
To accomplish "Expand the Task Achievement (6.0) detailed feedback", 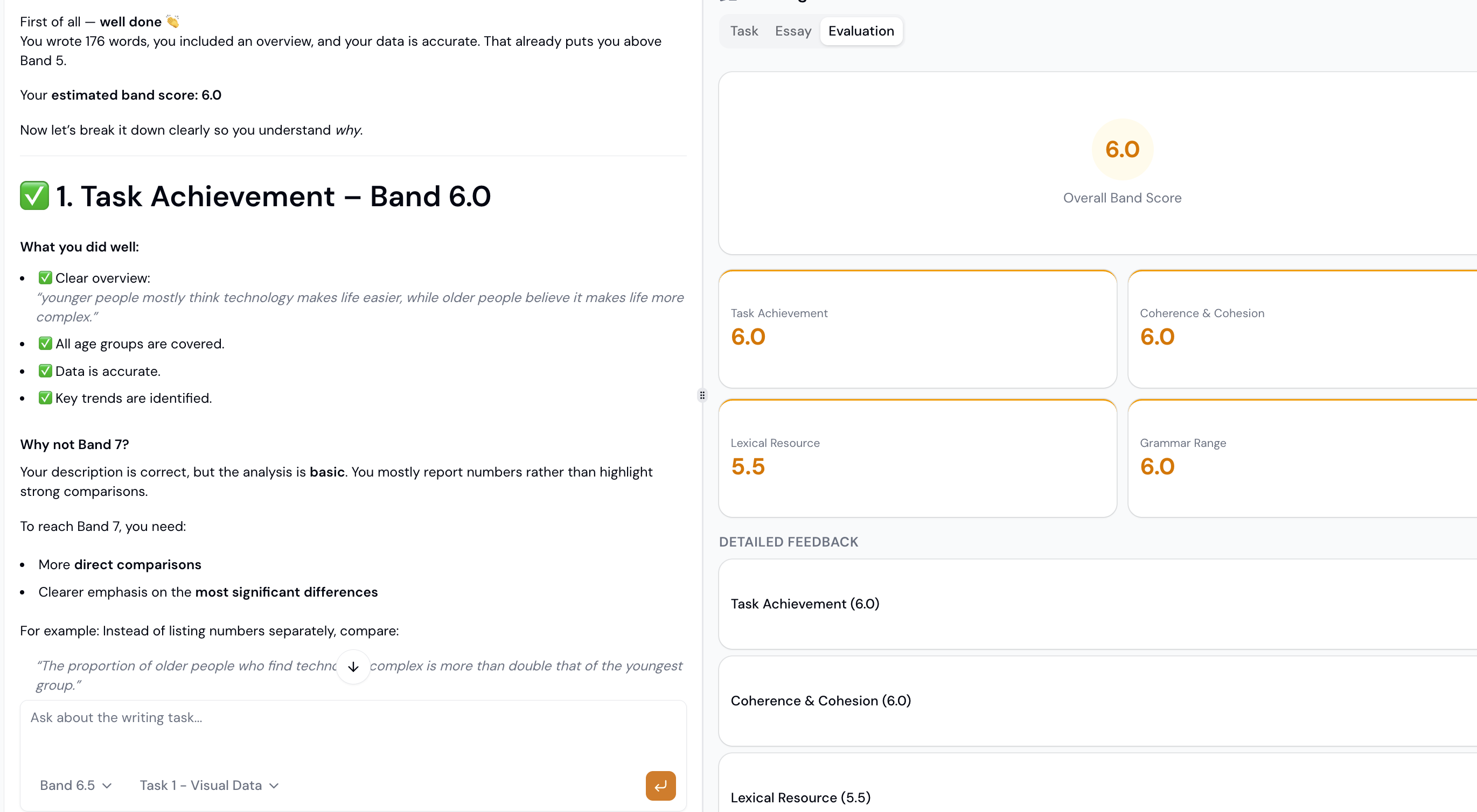I will click(x=804, y=604).
